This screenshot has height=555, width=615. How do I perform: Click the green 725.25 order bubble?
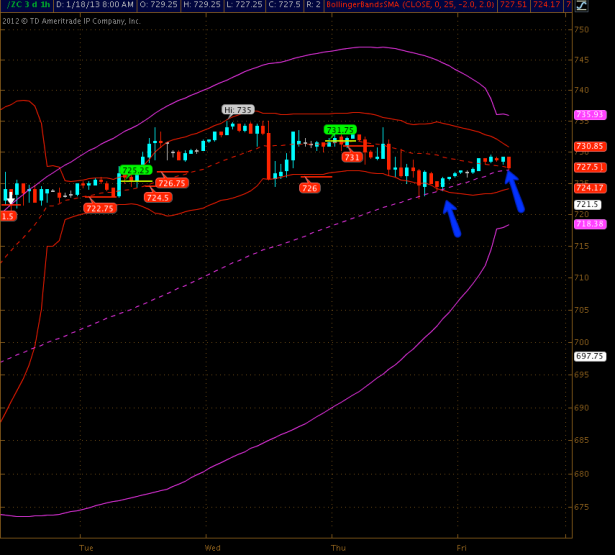pos(135,170)
